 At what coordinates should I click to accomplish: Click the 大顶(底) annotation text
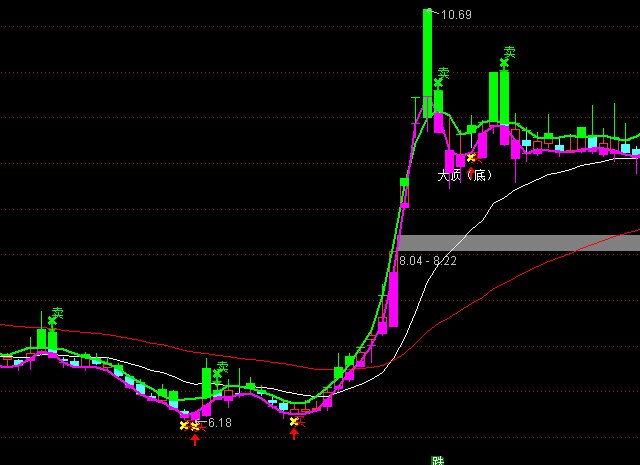pyautogui.click(x=465, y=176)
